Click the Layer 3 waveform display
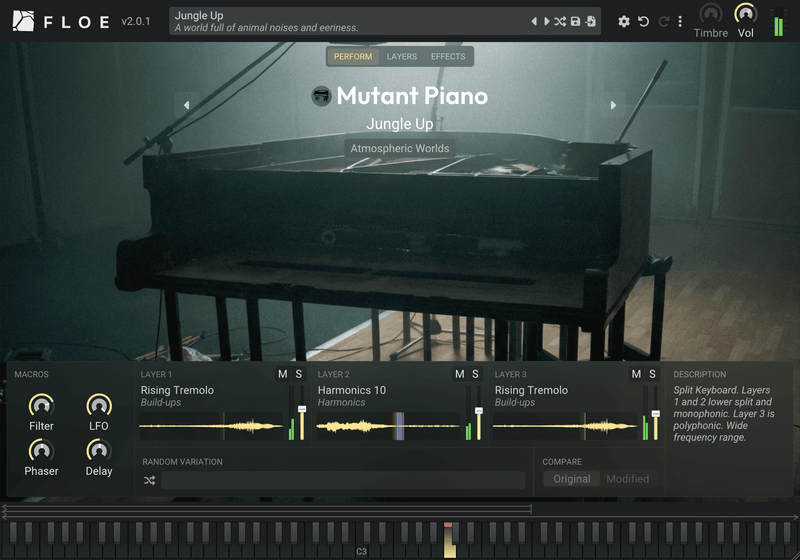 (x=565, y=426)
